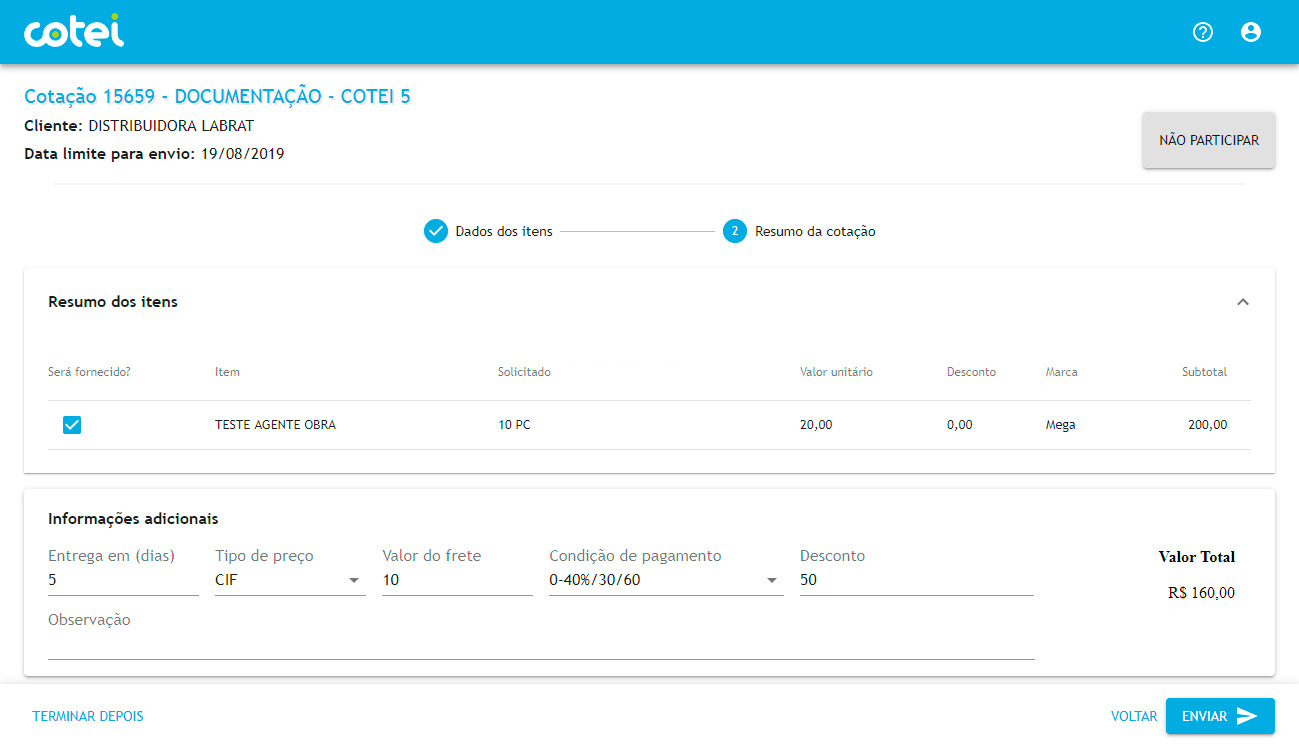Collapse the Resumo dos itens panel
1299x748 pixels.
click(1243, 302)
